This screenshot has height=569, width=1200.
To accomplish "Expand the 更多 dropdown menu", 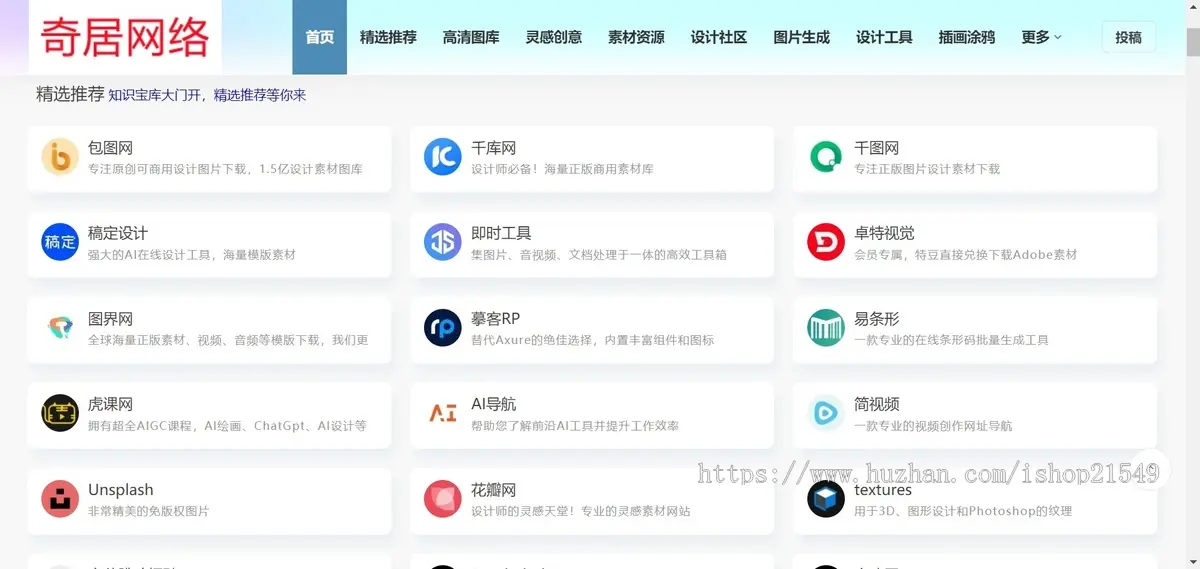I will point(1041,37).
